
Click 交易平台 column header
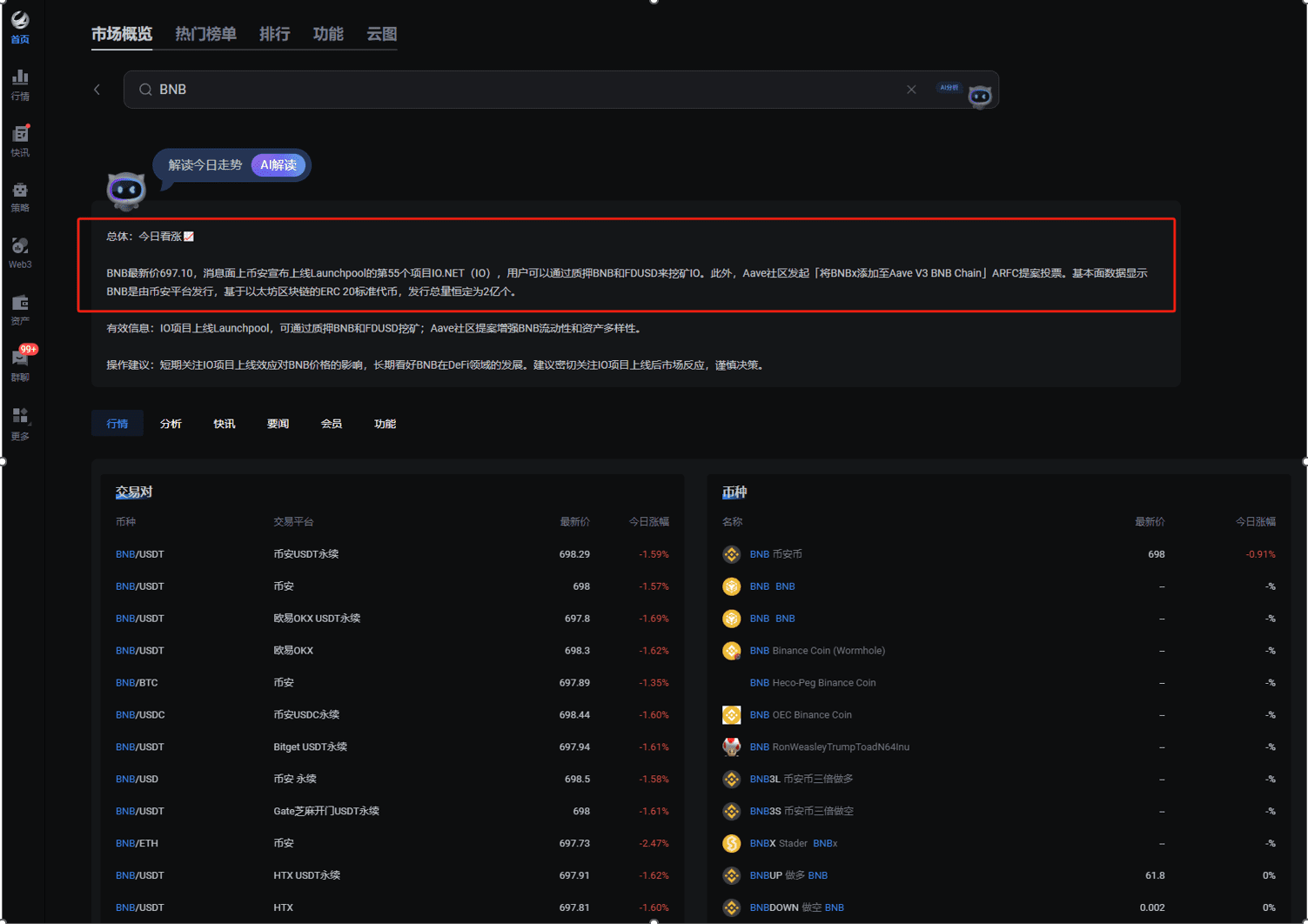(293, 522)
